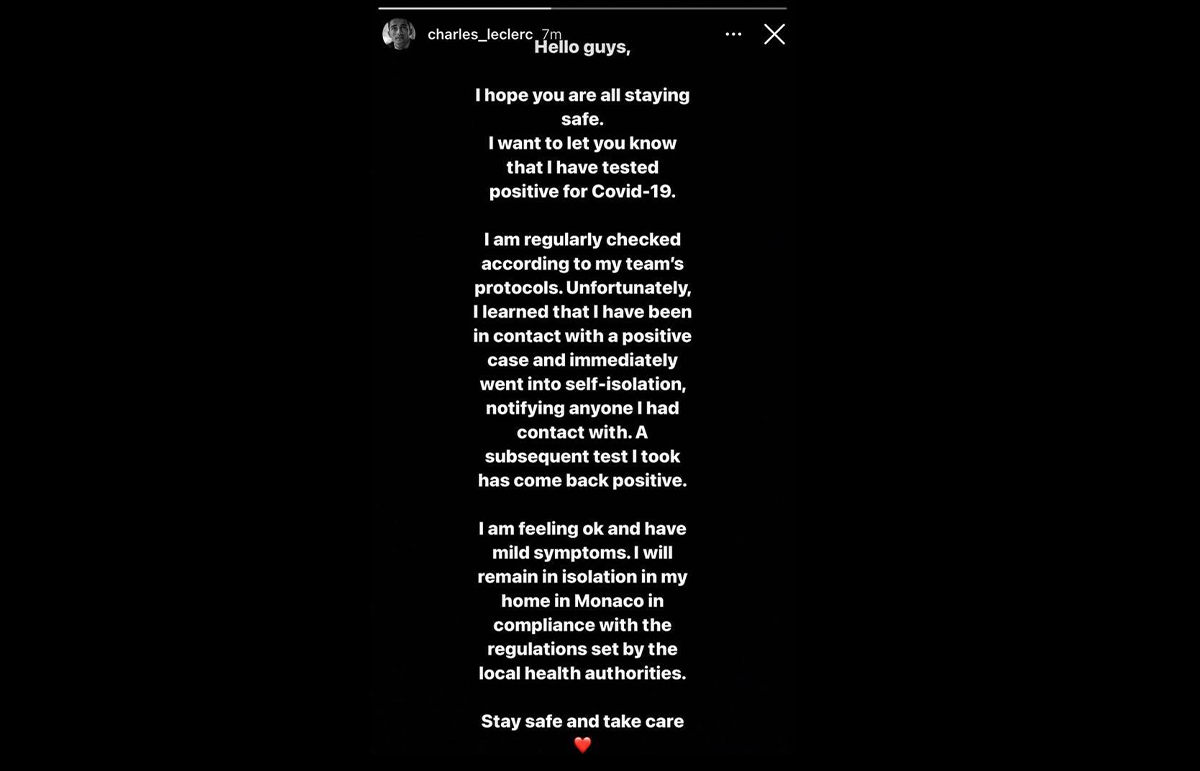Tap the "I am feeling ok and have" line
The image size is (1200, 771).
(582, 528)
